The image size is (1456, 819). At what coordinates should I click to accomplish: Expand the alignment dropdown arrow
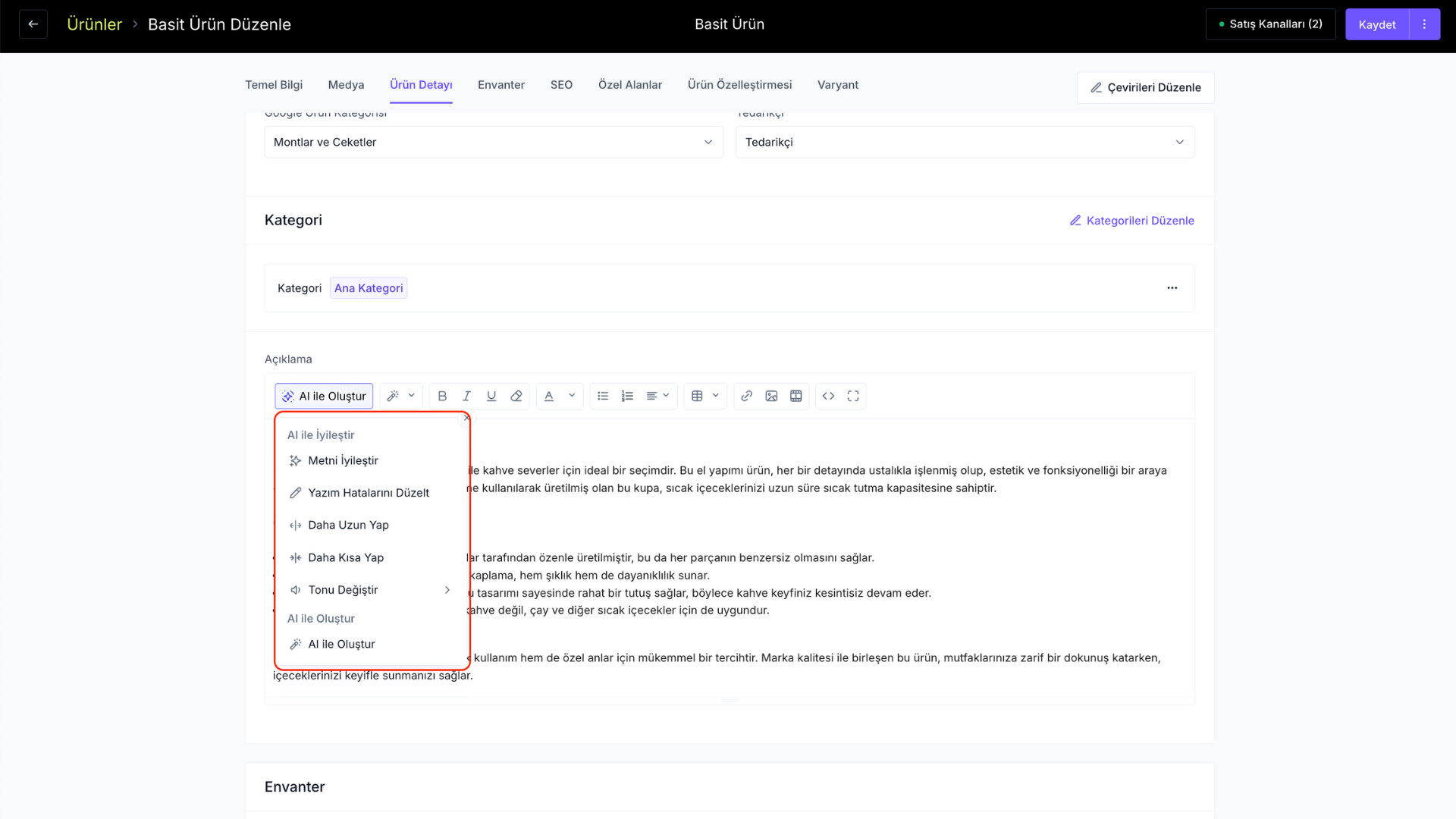666,396
